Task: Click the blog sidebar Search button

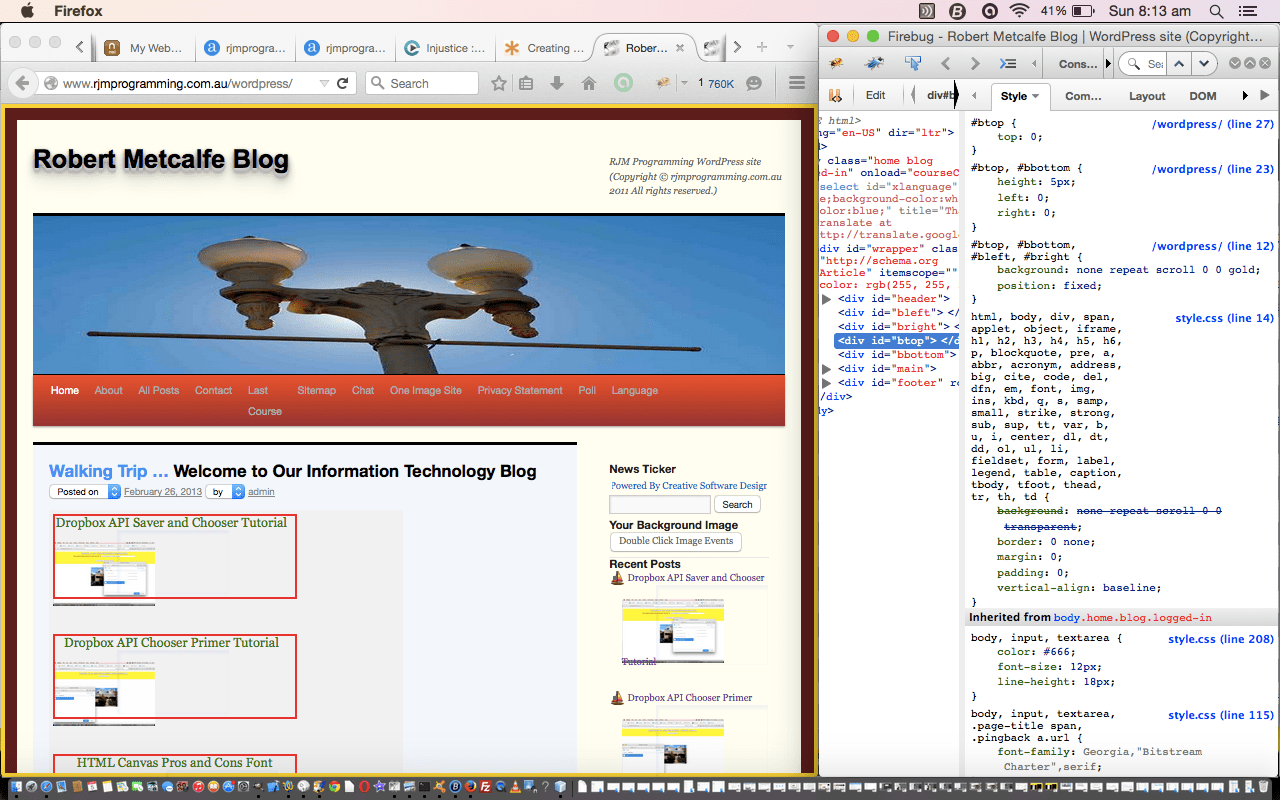Action: pos(737,505)
